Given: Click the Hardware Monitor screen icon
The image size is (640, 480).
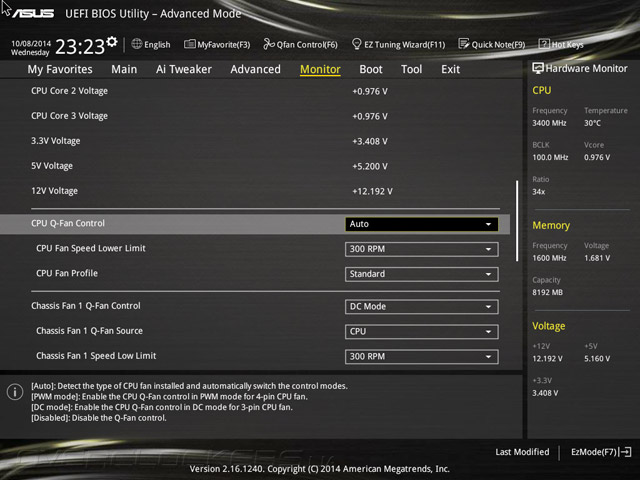Looking at the screenshot, I should click(x=538, y=68).
